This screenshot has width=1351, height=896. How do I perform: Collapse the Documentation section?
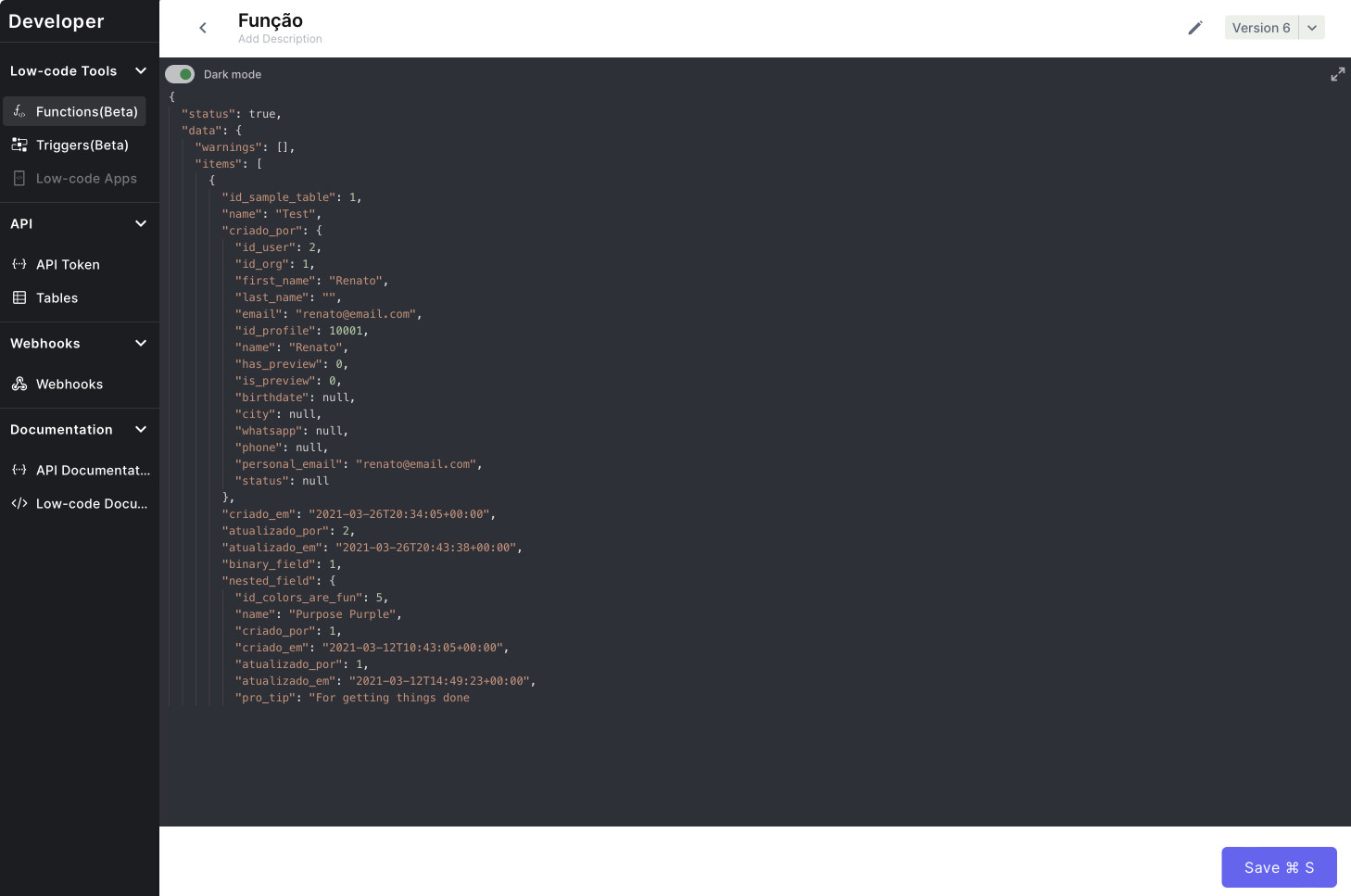click(141, 429)
